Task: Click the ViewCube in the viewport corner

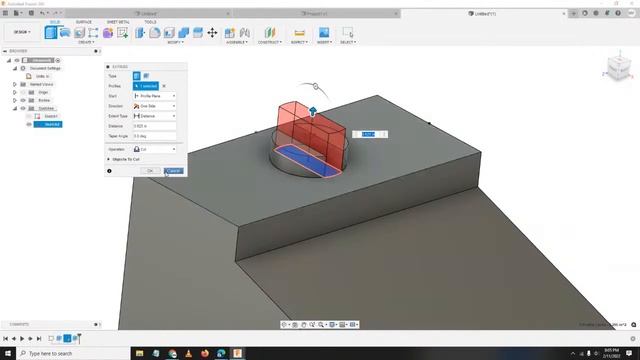Action: (x=619, y=69)
